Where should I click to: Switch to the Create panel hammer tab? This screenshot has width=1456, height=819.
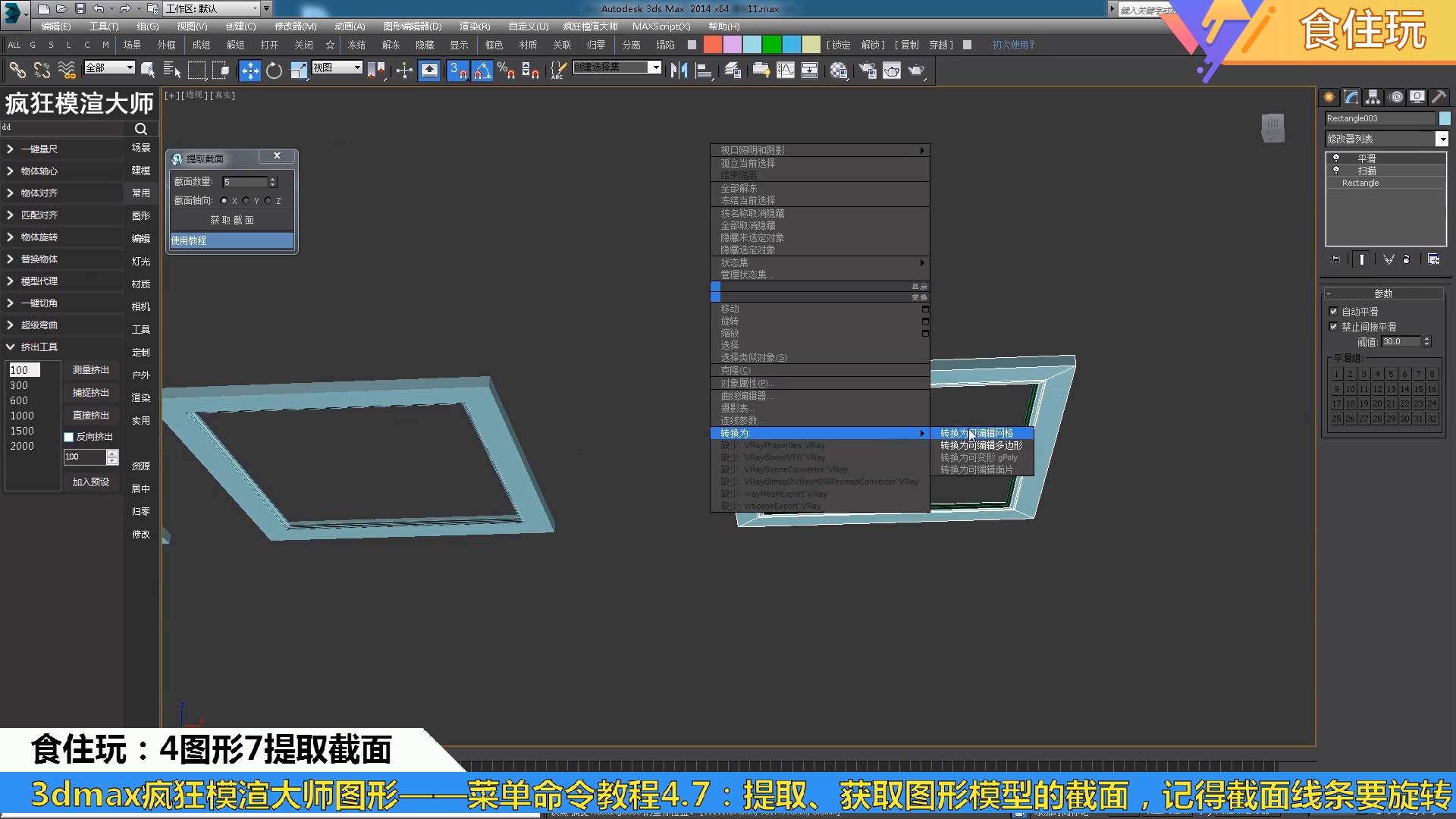(1439, 97)
